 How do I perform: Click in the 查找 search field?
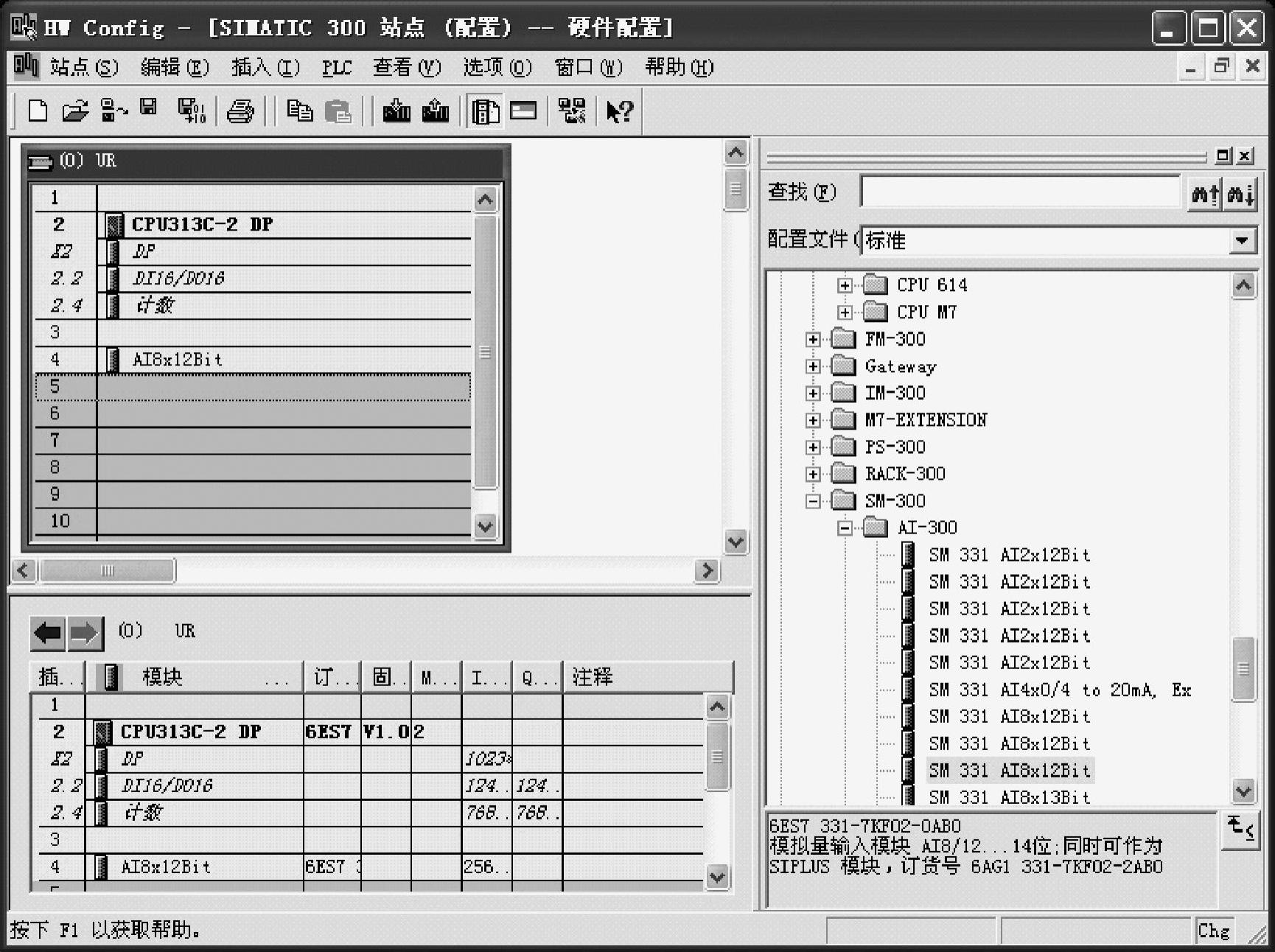click(1021, 192)
